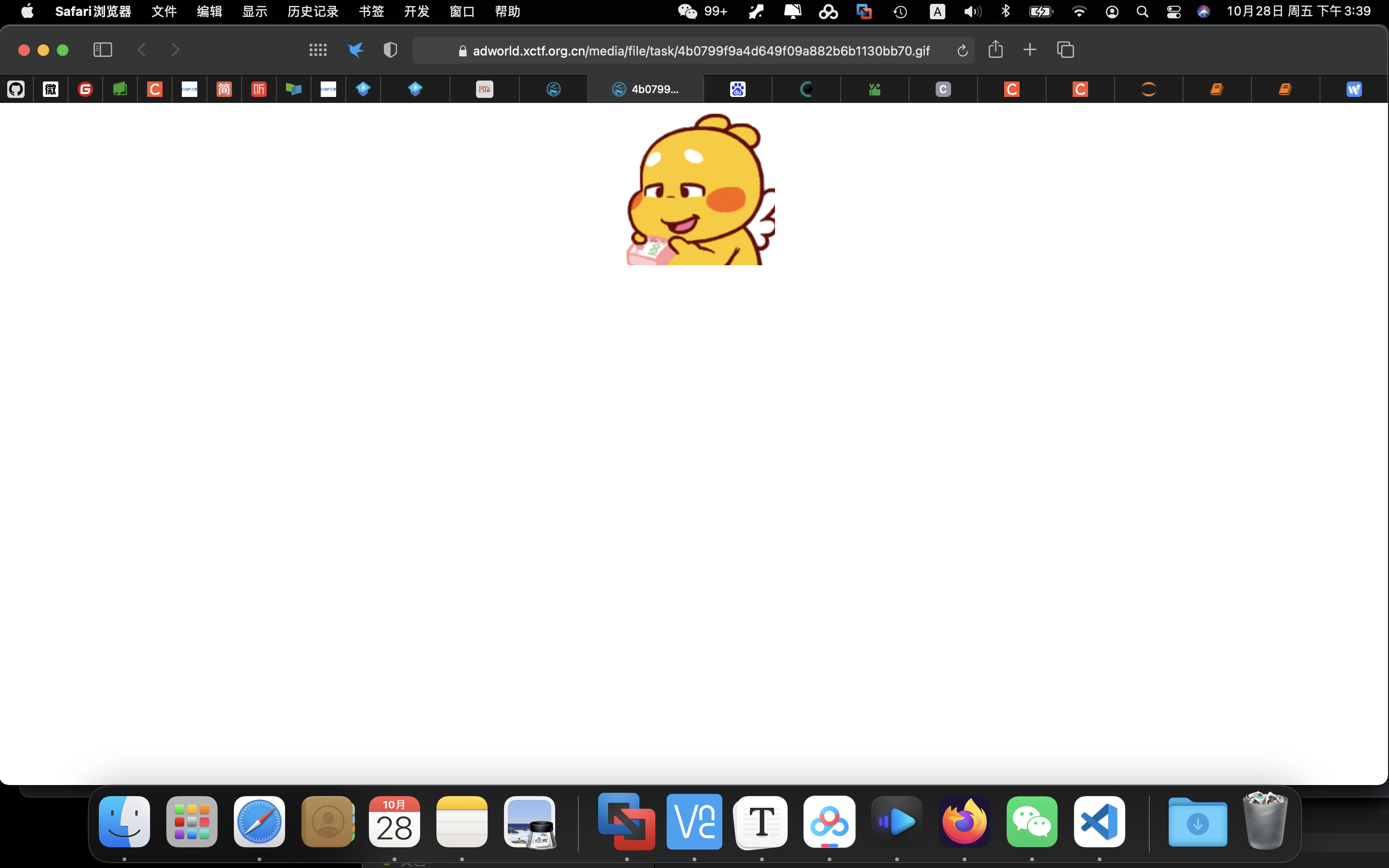The width and height of the screenshot is (1389, 868).
Task: Open the 显示 menu
Action: click(x=255, y=12)
